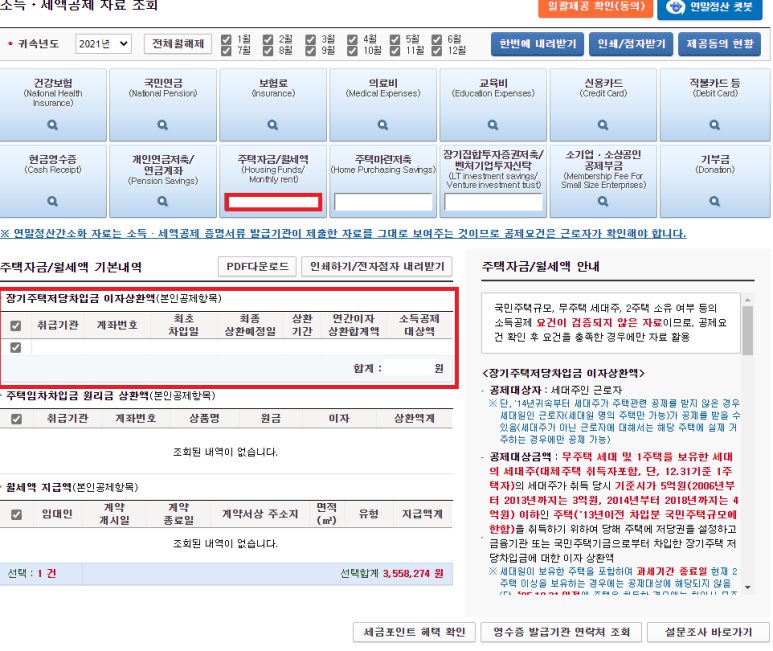Click the 설문조사 바로가기 button
This screenshot has height=651, width=773.
(x=708, y=632)
